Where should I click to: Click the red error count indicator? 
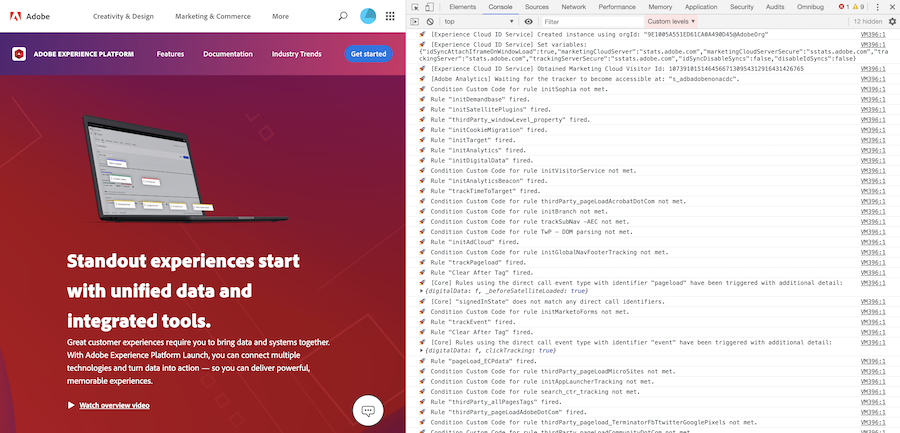pos(843,7)
